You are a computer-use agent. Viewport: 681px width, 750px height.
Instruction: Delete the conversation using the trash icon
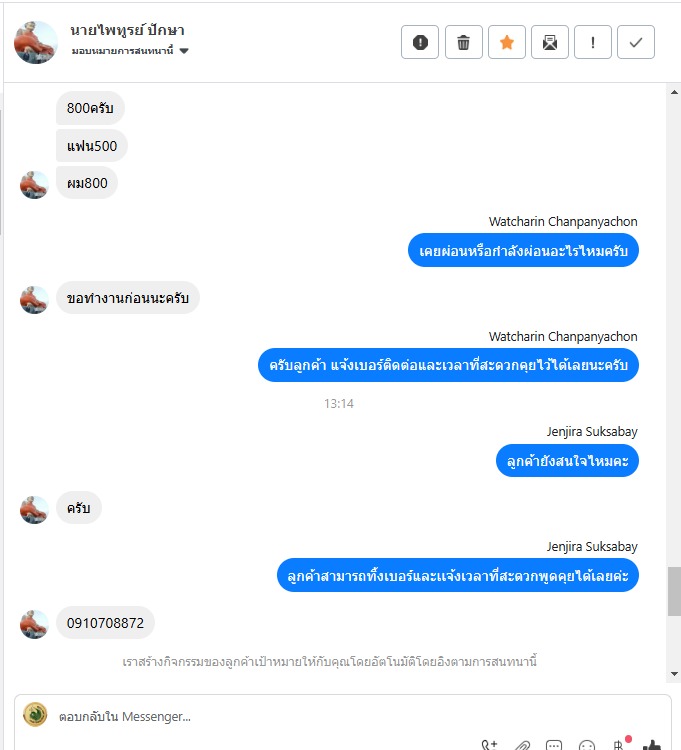[463, 43]
